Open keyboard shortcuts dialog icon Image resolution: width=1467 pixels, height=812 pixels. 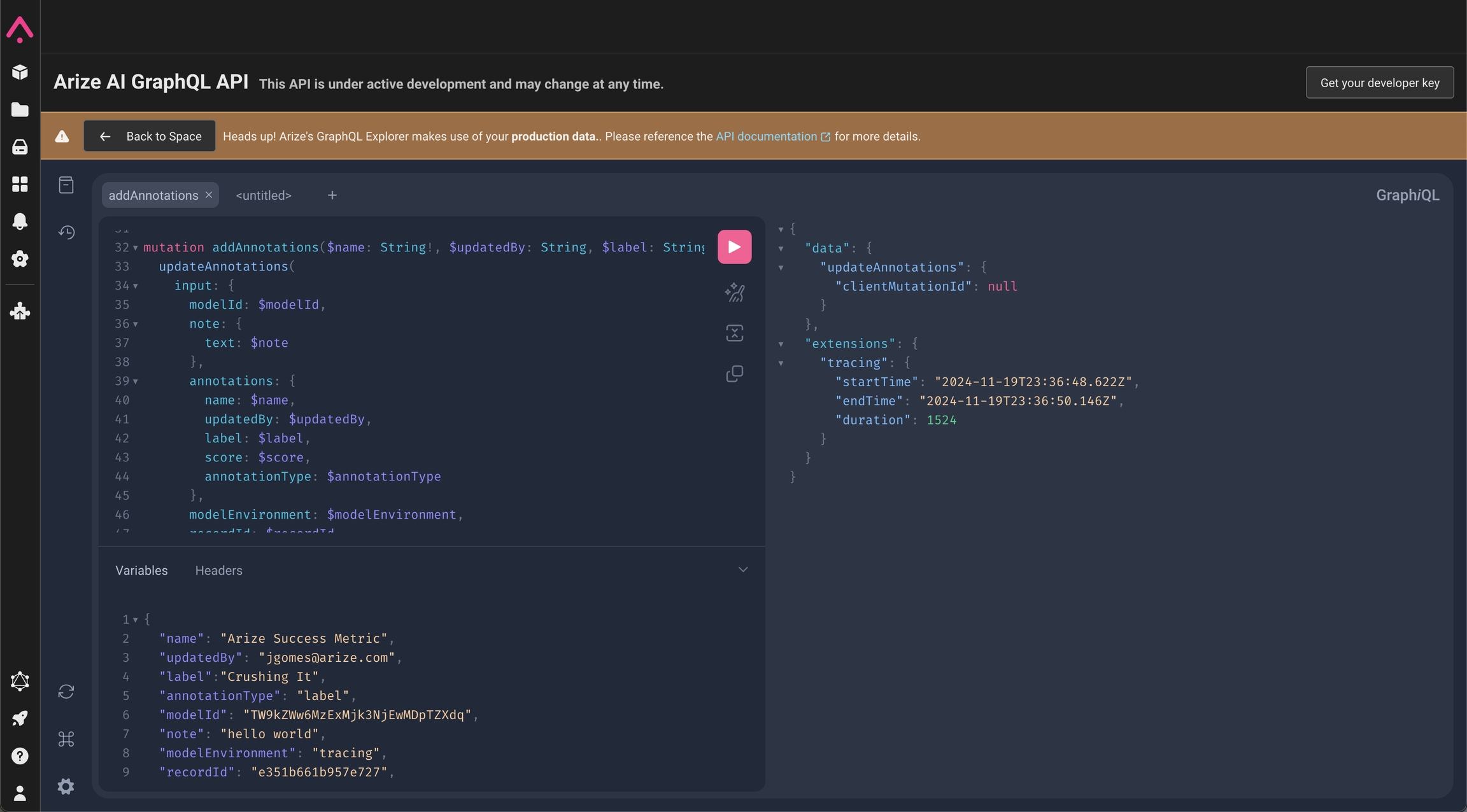coord(66,739)
